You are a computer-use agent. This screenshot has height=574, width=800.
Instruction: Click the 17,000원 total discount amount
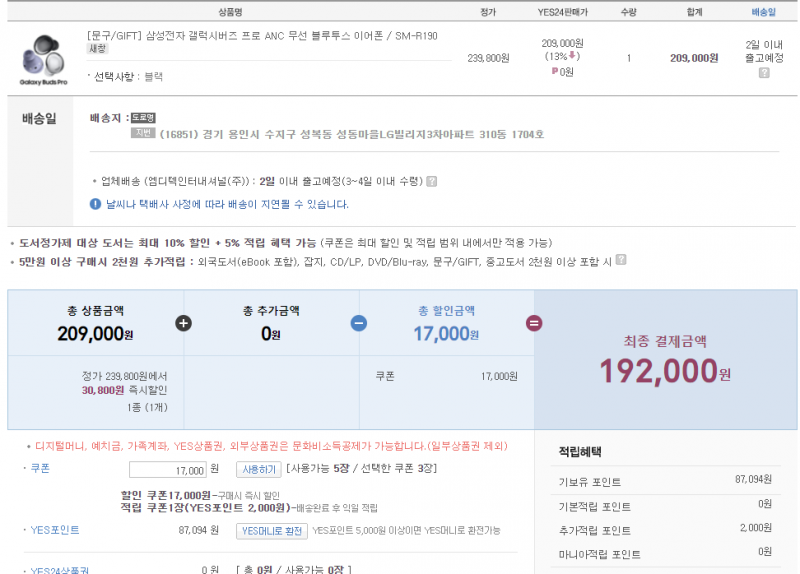pos(446,334)
